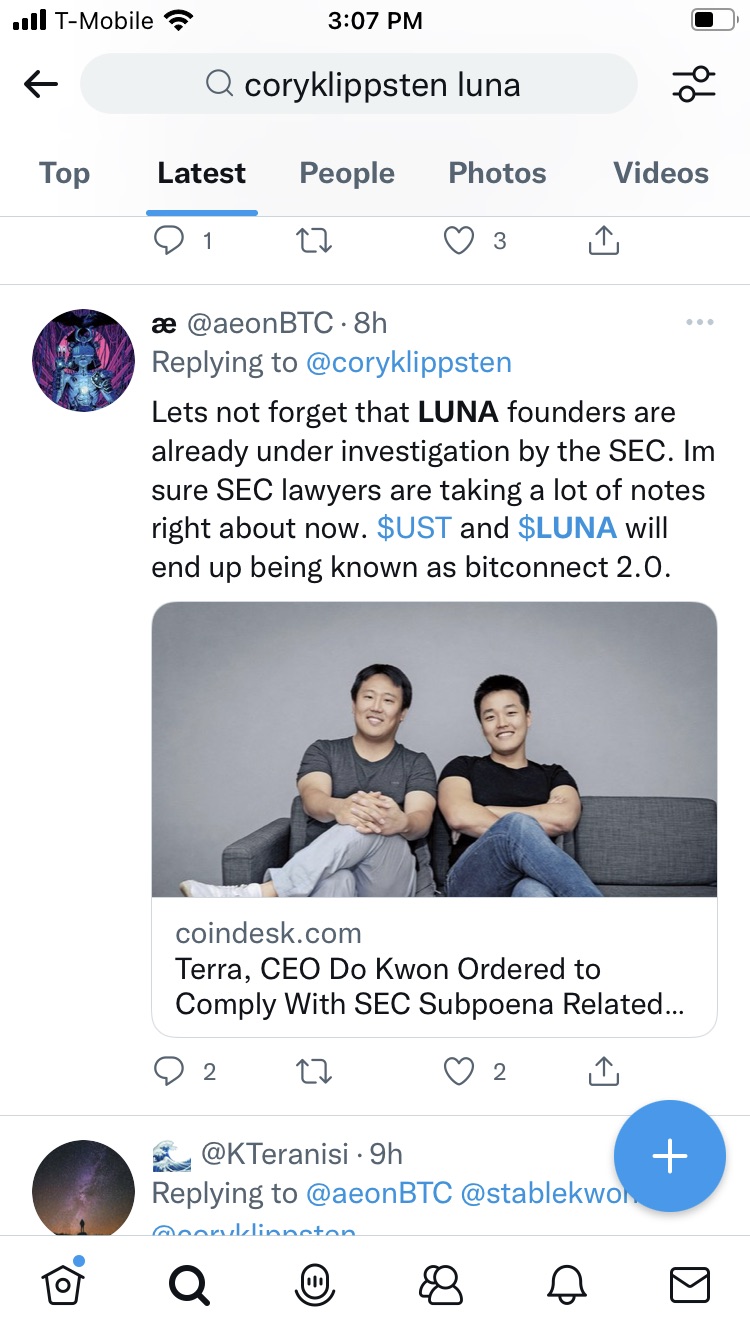Retweet the @aeonBTC tweet
The height and width of the screenshot is (1334, 750).
pyautogui.click(x=314, y=1072)
